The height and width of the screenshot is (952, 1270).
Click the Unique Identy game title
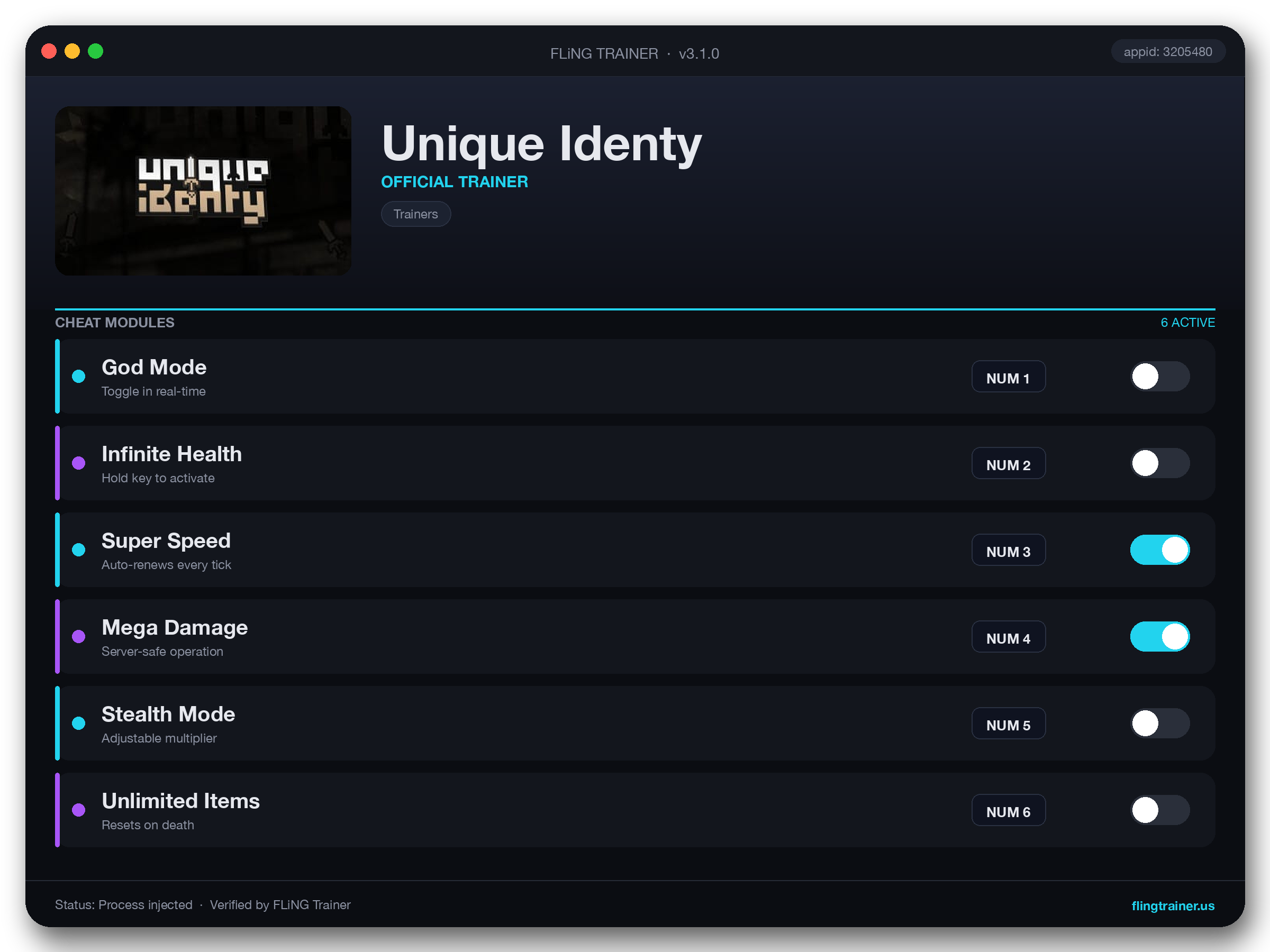(x=541, y=143)
